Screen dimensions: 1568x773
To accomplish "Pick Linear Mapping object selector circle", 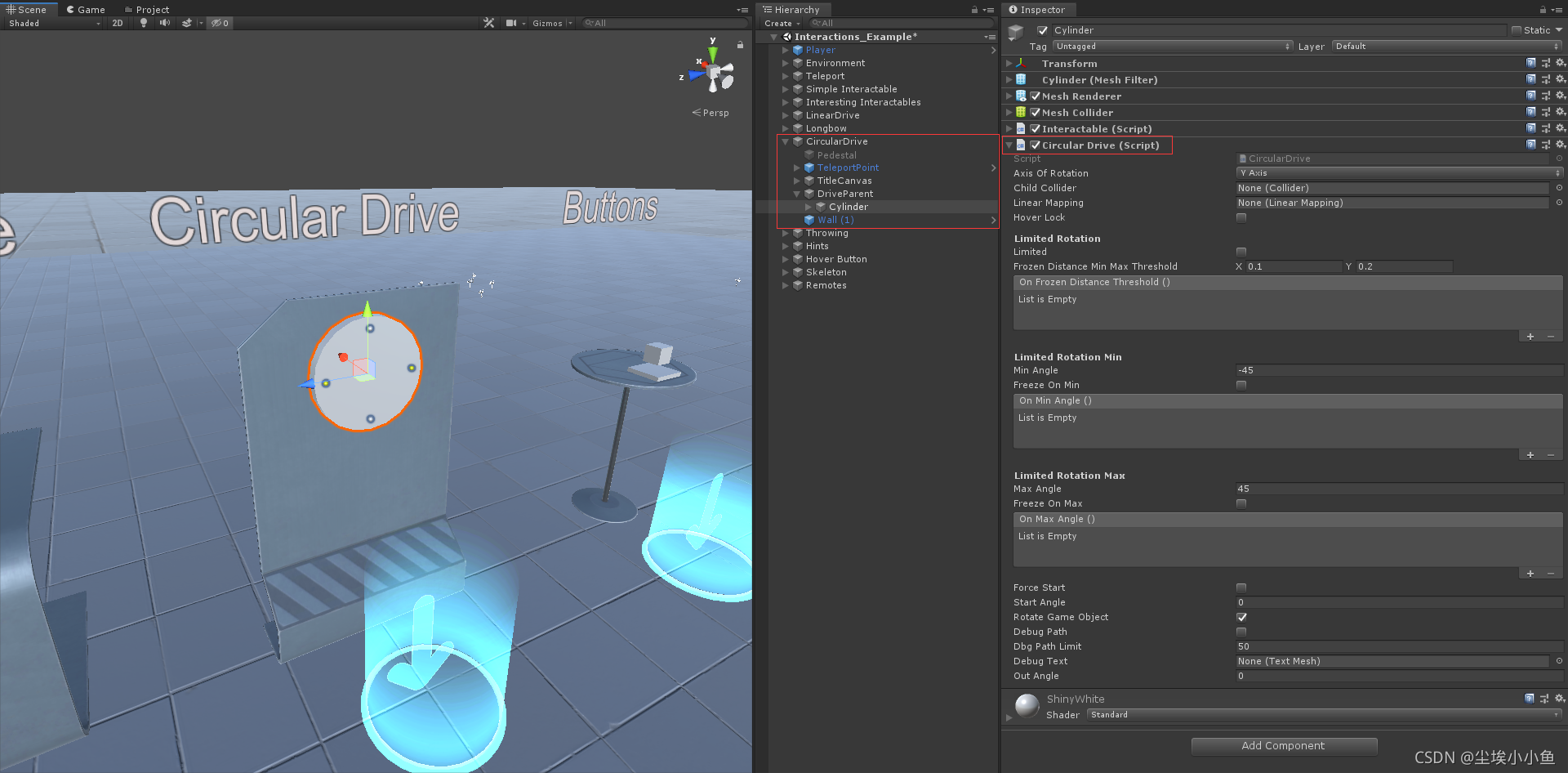I will [1559, 203].
